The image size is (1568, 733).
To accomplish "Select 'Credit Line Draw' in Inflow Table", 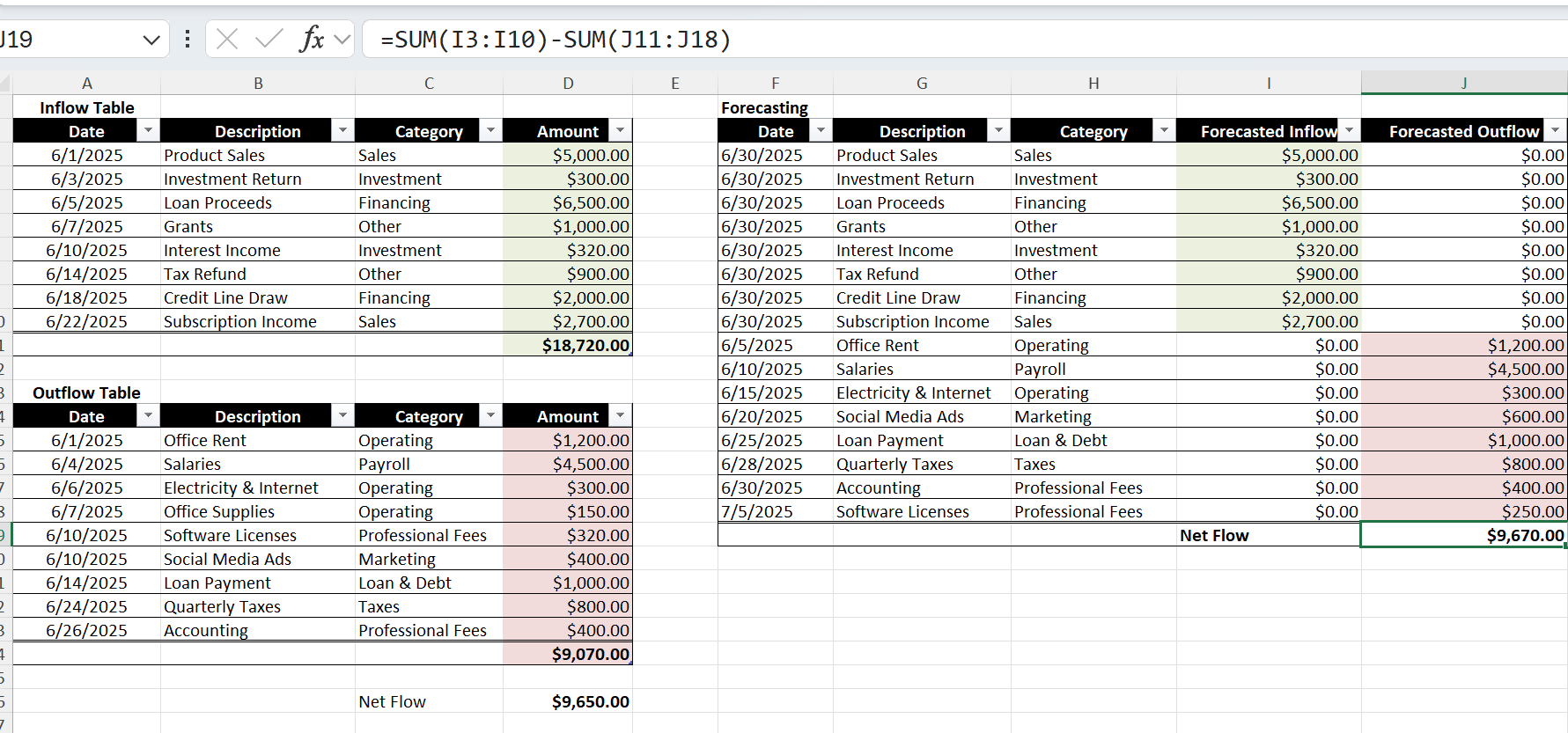I will (x=258, y=297).
